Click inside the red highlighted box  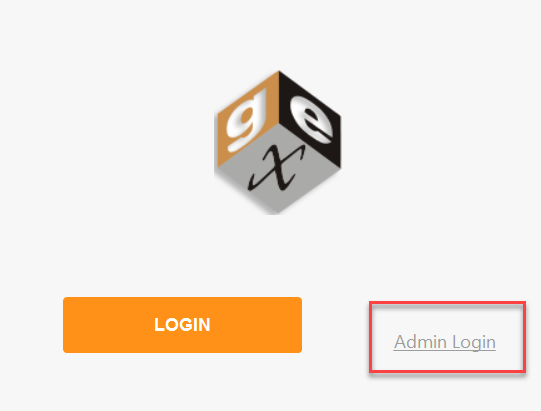(x=447, y=337)
